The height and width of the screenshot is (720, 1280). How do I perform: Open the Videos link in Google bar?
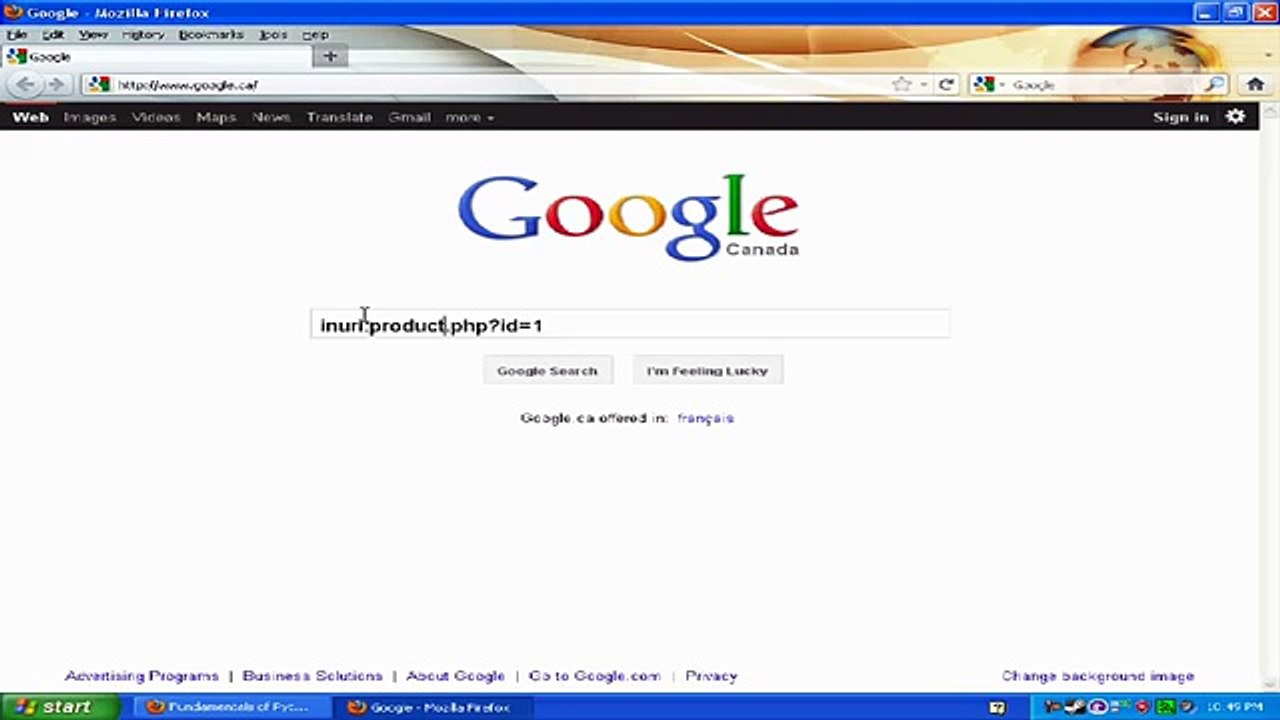pyautogui.click(x=156, y=117)
